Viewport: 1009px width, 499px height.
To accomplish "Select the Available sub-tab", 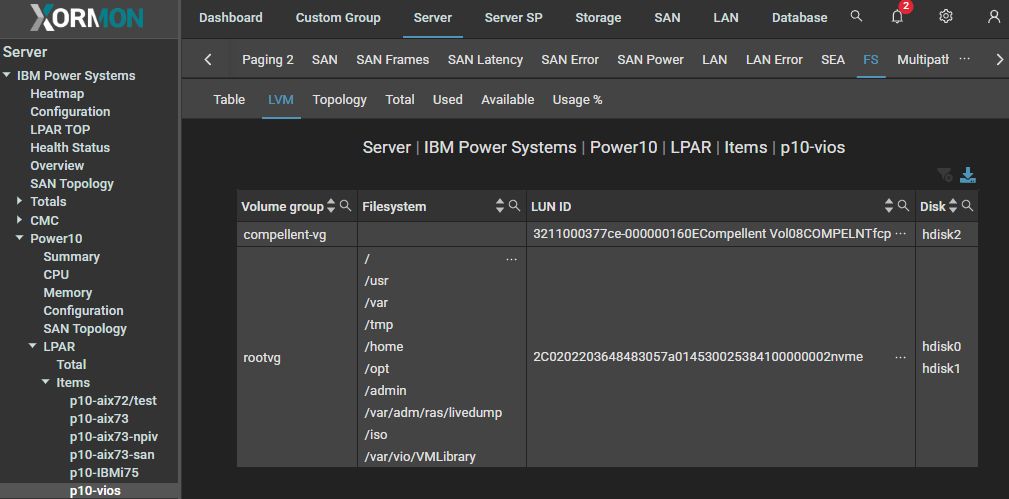I will [x=508, y=100].
